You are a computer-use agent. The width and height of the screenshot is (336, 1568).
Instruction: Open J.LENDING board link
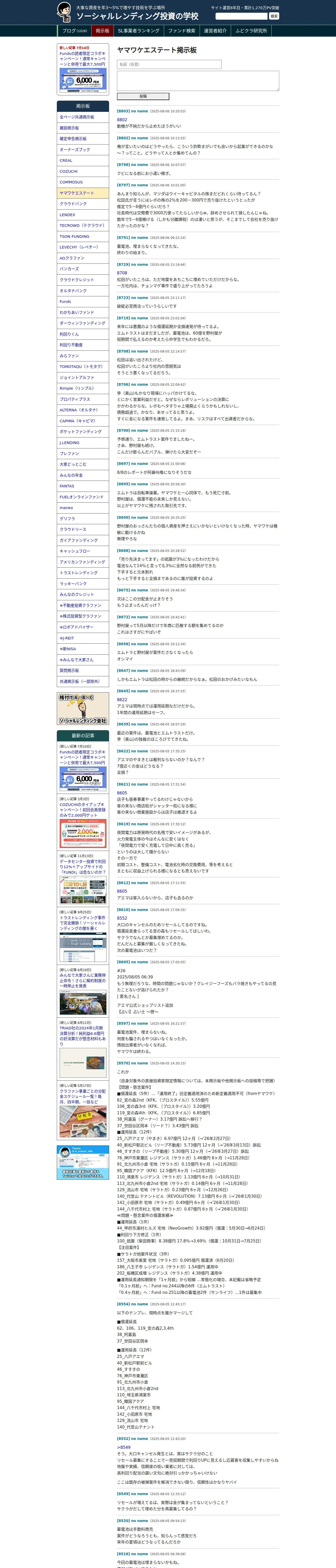click(83, 442)
